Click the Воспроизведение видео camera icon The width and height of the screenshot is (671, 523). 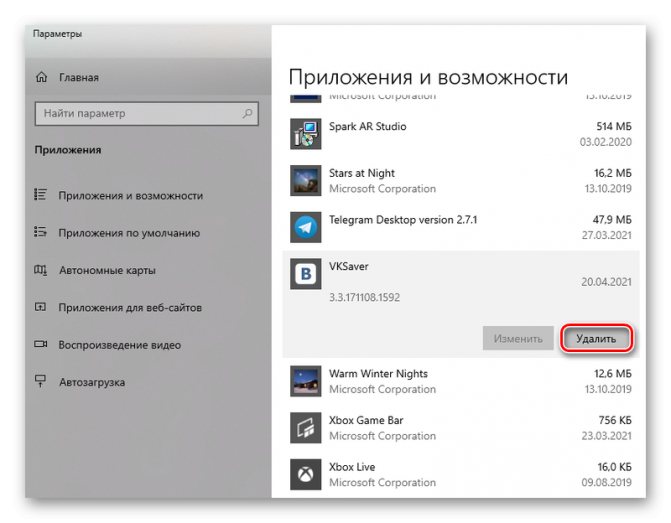(x=40, y=344)
